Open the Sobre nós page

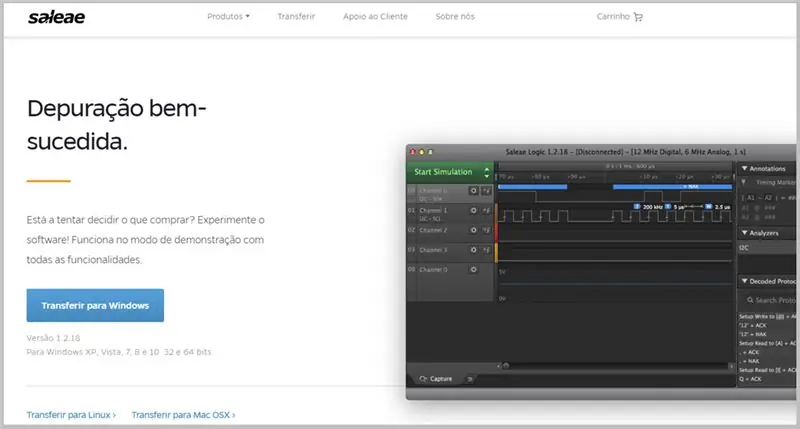pyautogui.click(x=455, y=16)
